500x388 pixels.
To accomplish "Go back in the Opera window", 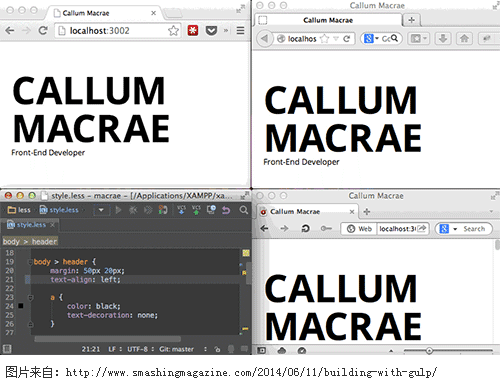I will 264,229.
